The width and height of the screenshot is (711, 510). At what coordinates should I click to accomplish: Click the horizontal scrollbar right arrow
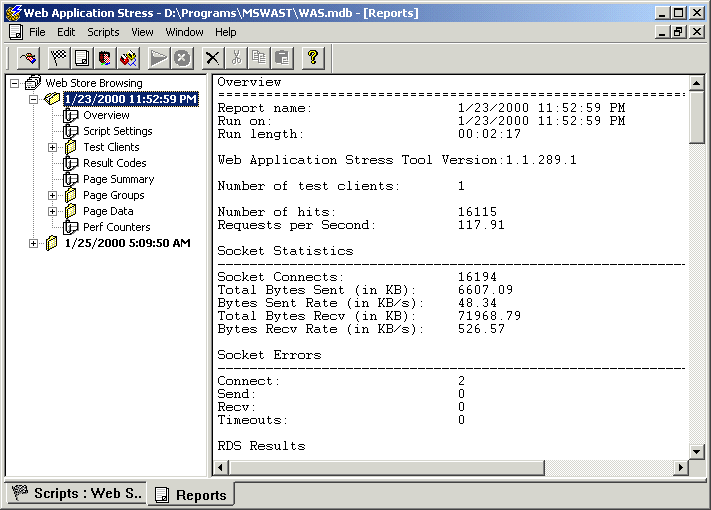click(680, 467)
